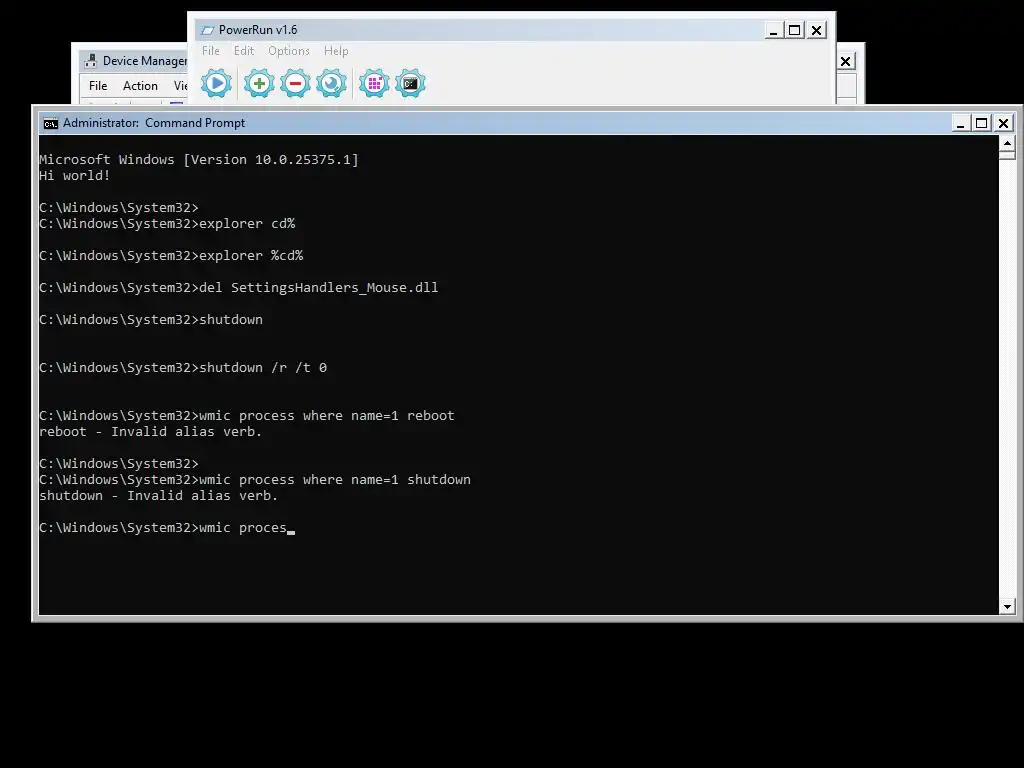
Task: Click the Device Manager title text
Action: 145,61
